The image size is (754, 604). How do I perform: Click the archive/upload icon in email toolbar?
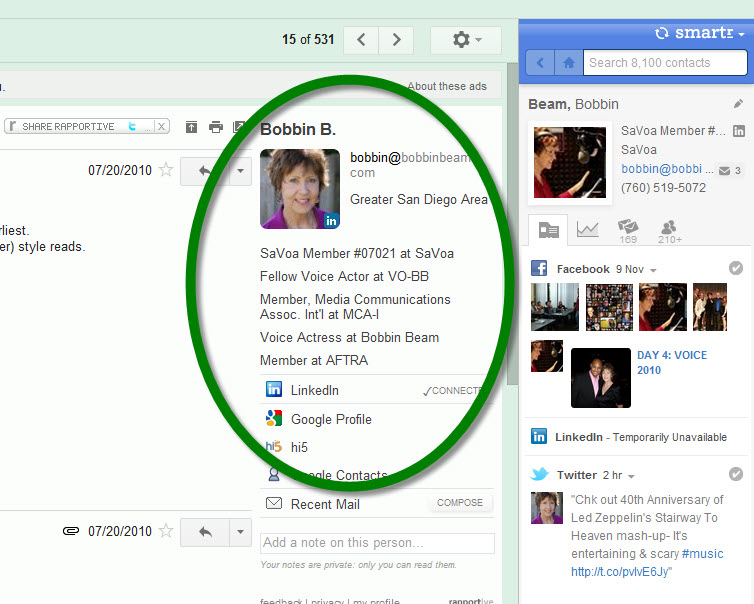click(x=191, y=127)
